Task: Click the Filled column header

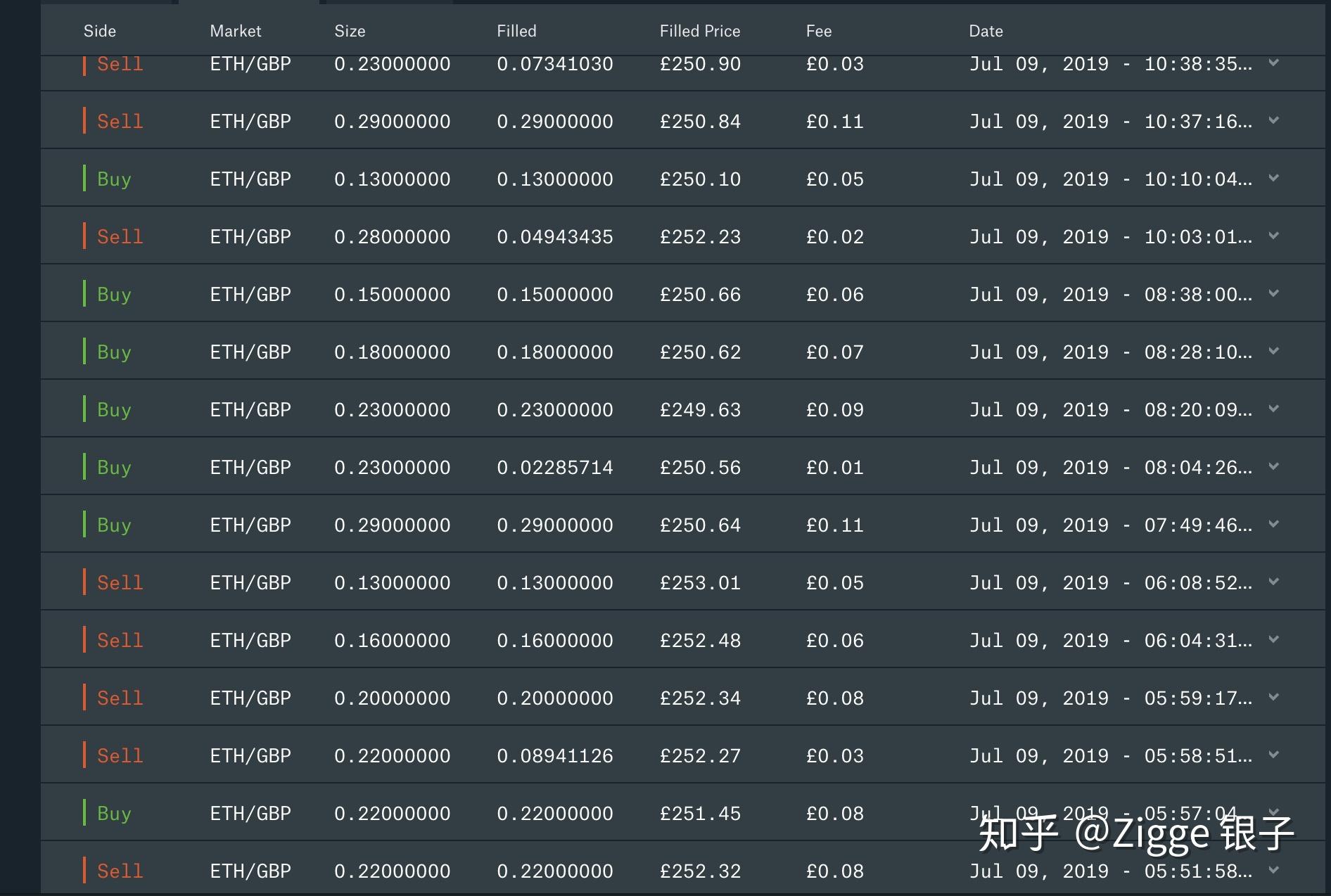Action: point(516,31)
